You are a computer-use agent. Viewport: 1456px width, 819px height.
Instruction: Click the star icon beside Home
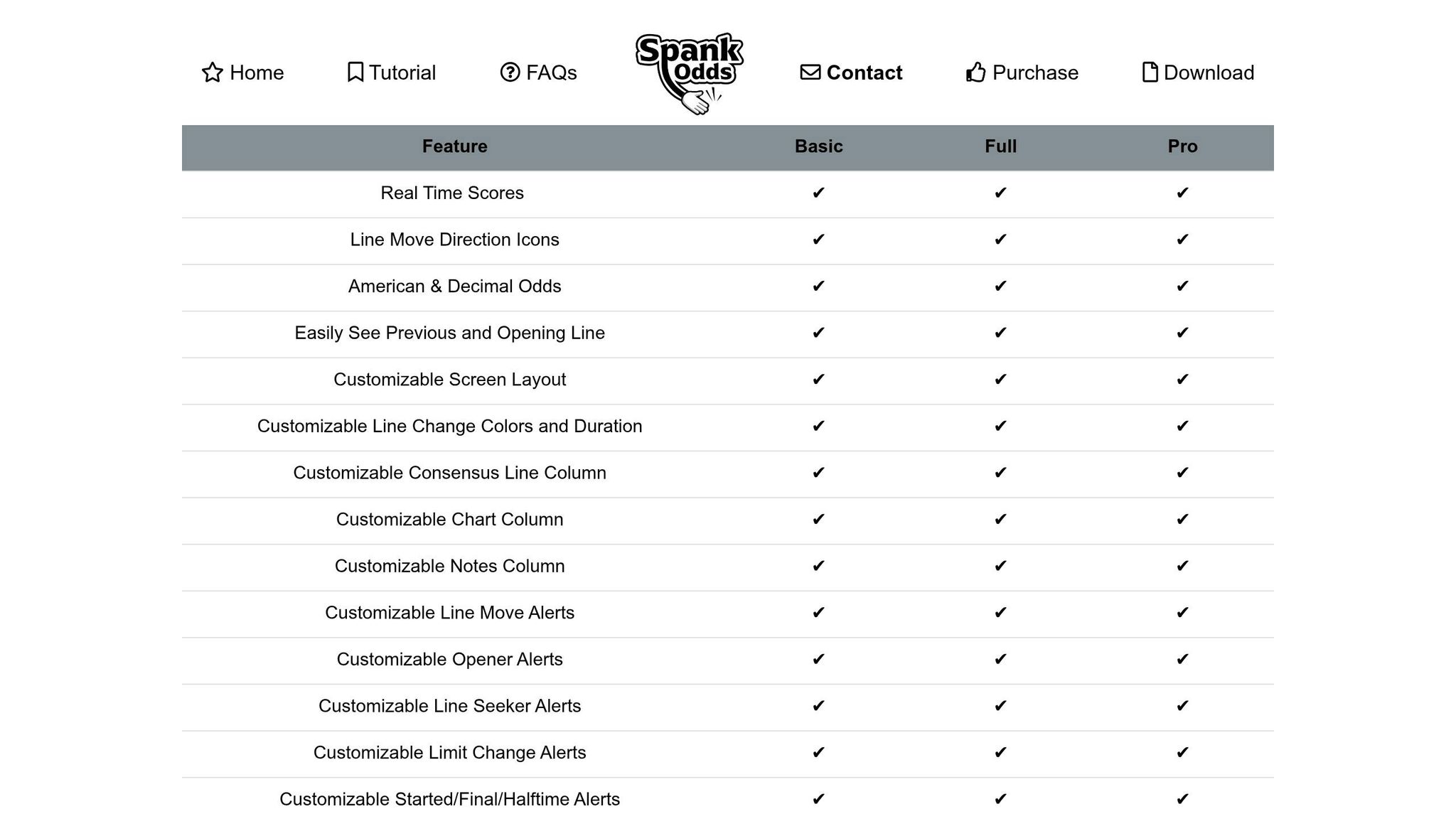212,73
